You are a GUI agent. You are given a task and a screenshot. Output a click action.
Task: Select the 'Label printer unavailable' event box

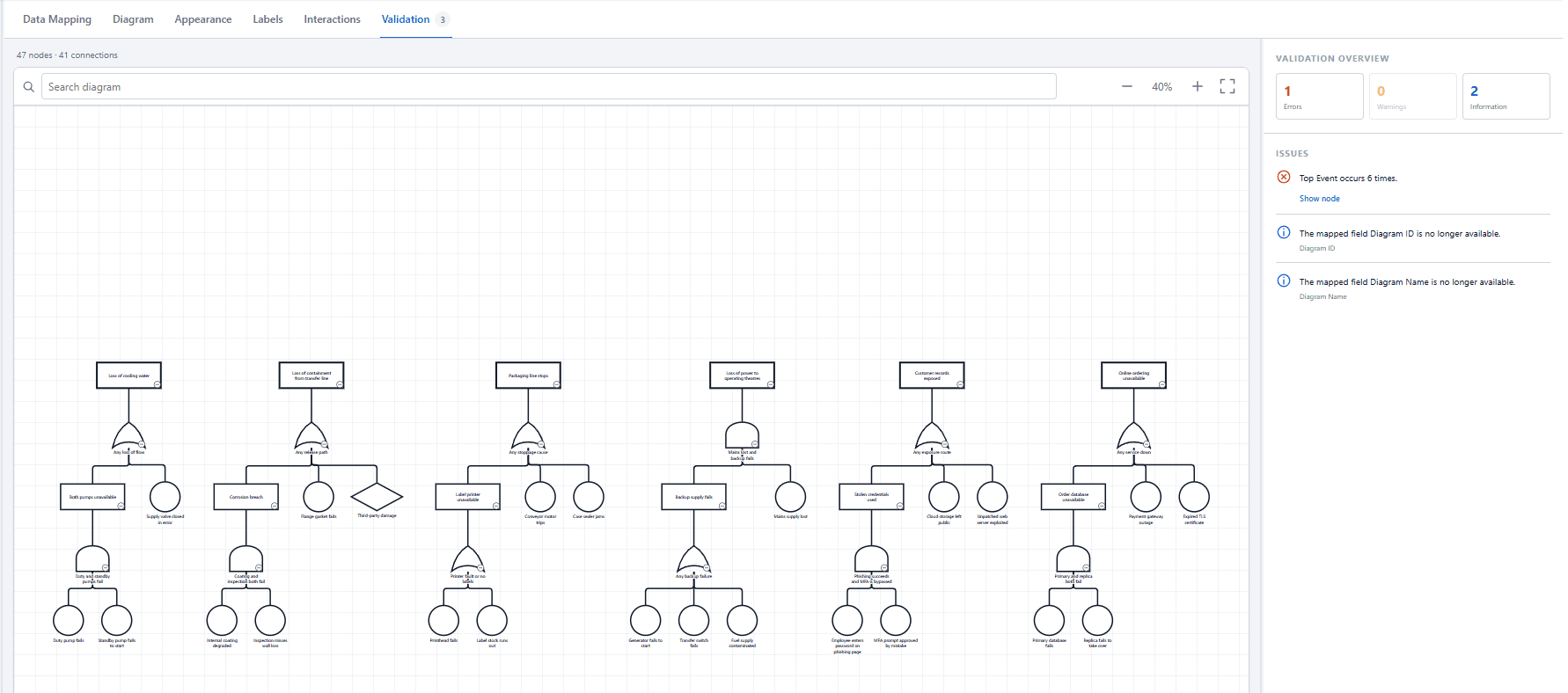(467, 497)
